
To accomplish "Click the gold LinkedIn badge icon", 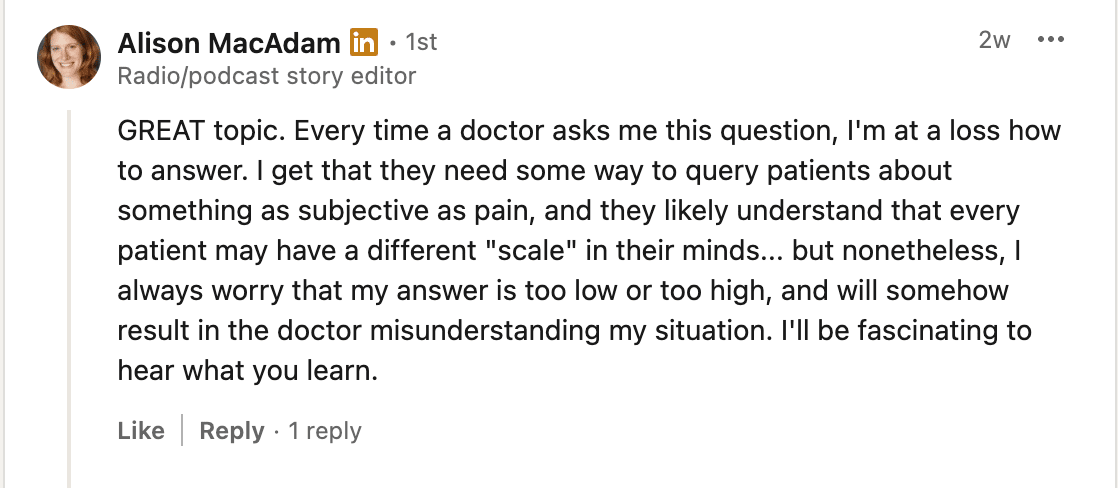I will [364, 43].
